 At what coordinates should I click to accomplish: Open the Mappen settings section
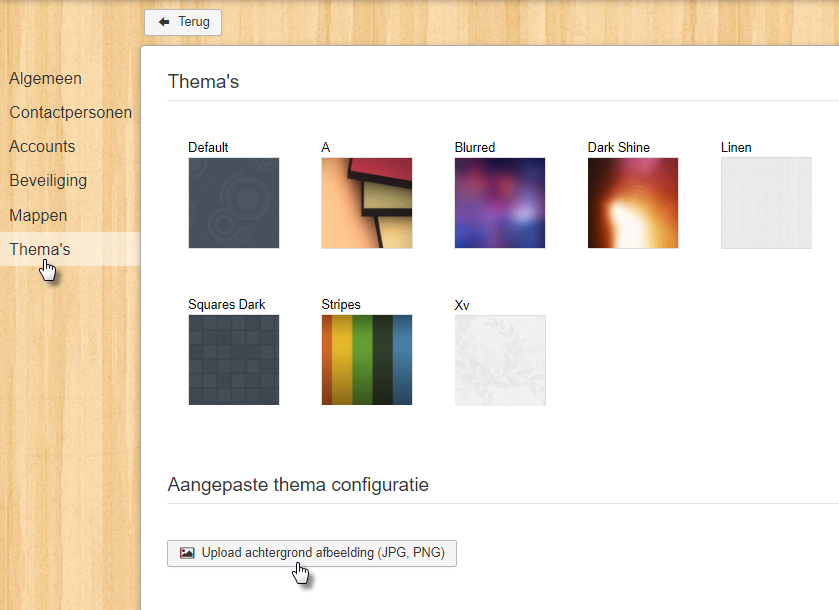click(38, 215)
